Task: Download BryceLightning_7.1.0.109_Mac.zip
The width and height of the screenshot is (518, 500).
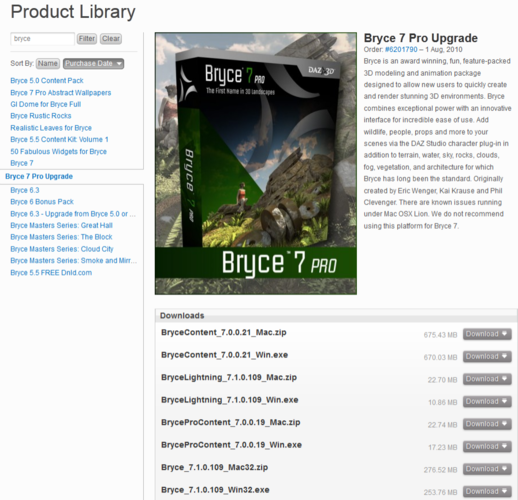Action: (x=487, y=379)
